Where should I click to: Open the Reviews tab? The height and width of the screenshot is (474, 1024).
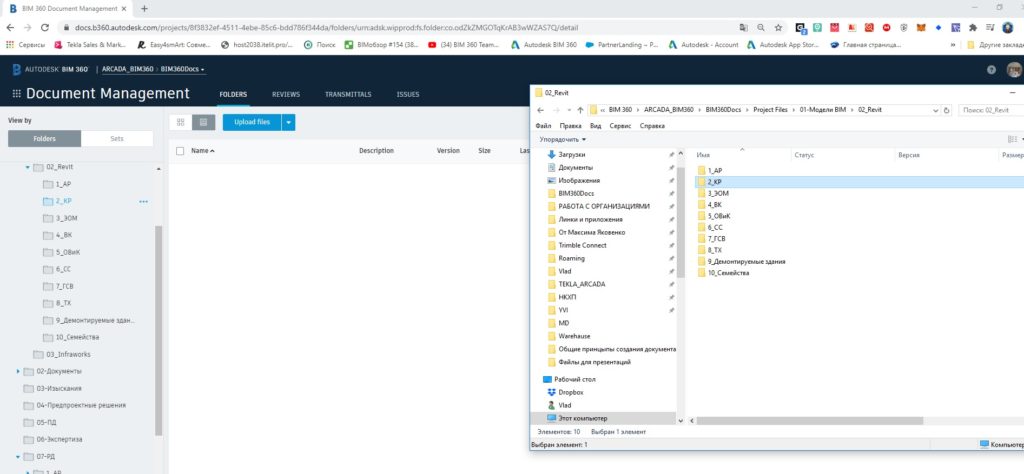285,94
